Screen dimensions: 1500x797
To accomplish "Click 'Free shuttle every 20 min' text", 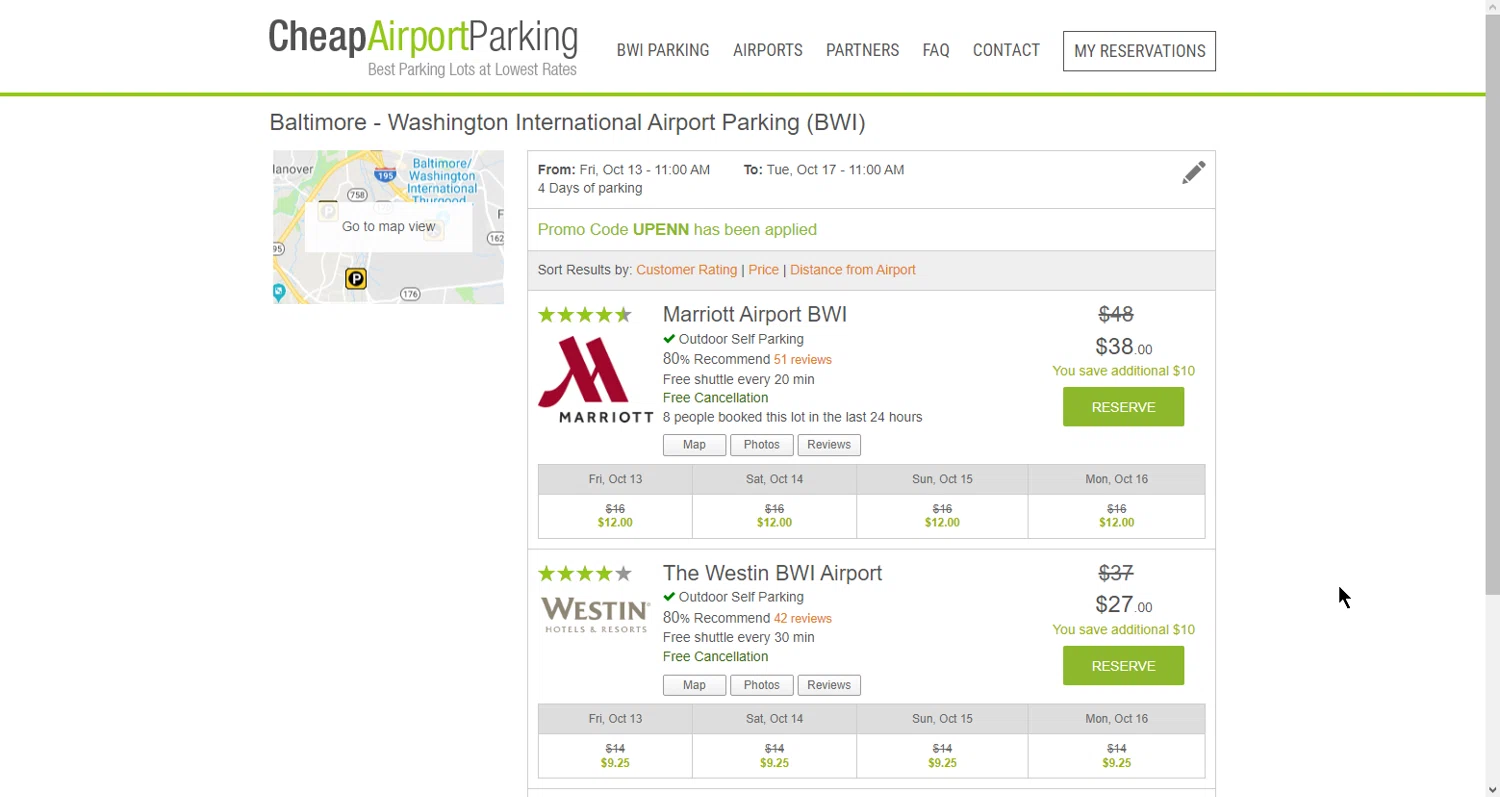I will pyautogui.click(x=739, y=380).
